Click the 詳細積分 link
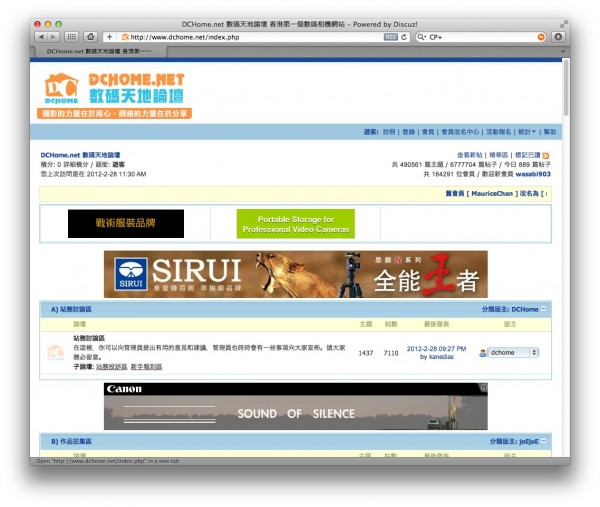This screenshot has height=507, width=600. click(x=75, y=165)
